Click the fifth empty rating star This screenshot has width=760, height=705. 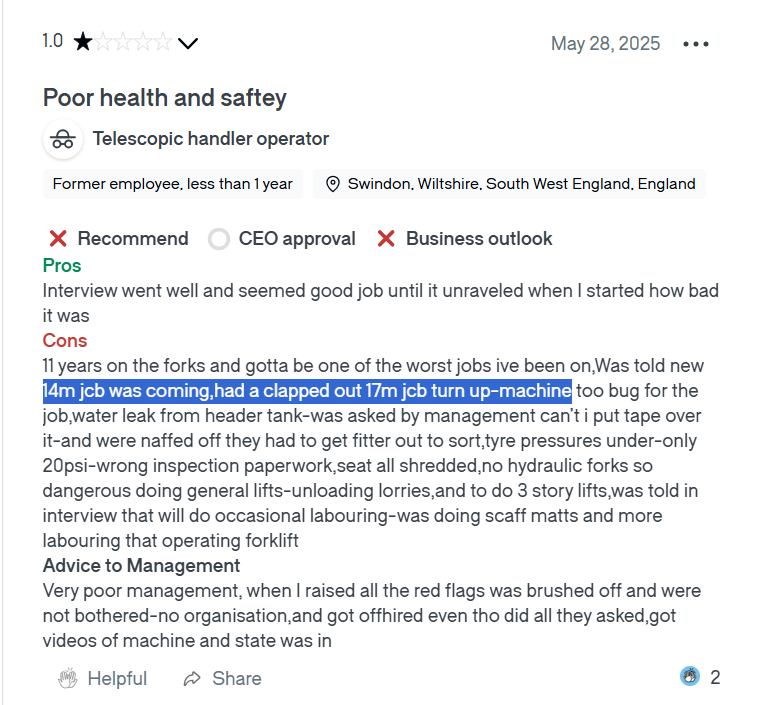(162, 42)
